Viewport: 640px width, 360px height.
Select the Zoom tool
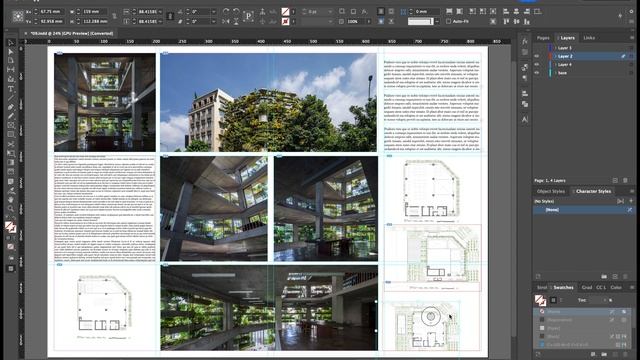pos(11,209)
